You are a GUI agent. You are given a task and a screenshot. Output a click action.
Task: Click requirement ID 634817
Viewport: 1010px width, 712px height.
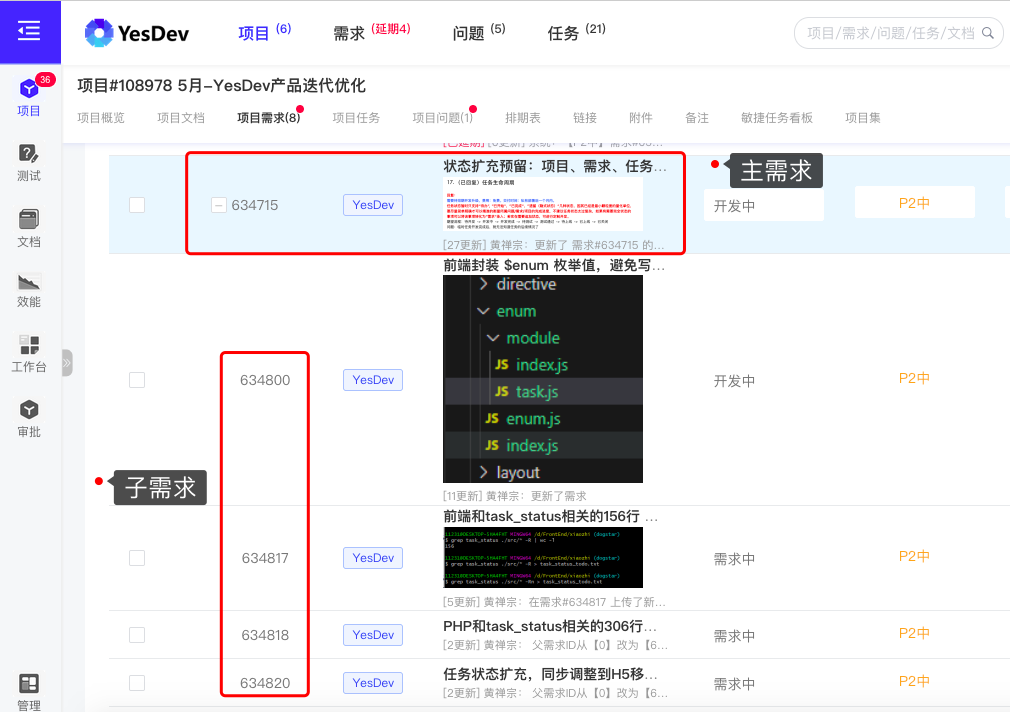point(265,558)
